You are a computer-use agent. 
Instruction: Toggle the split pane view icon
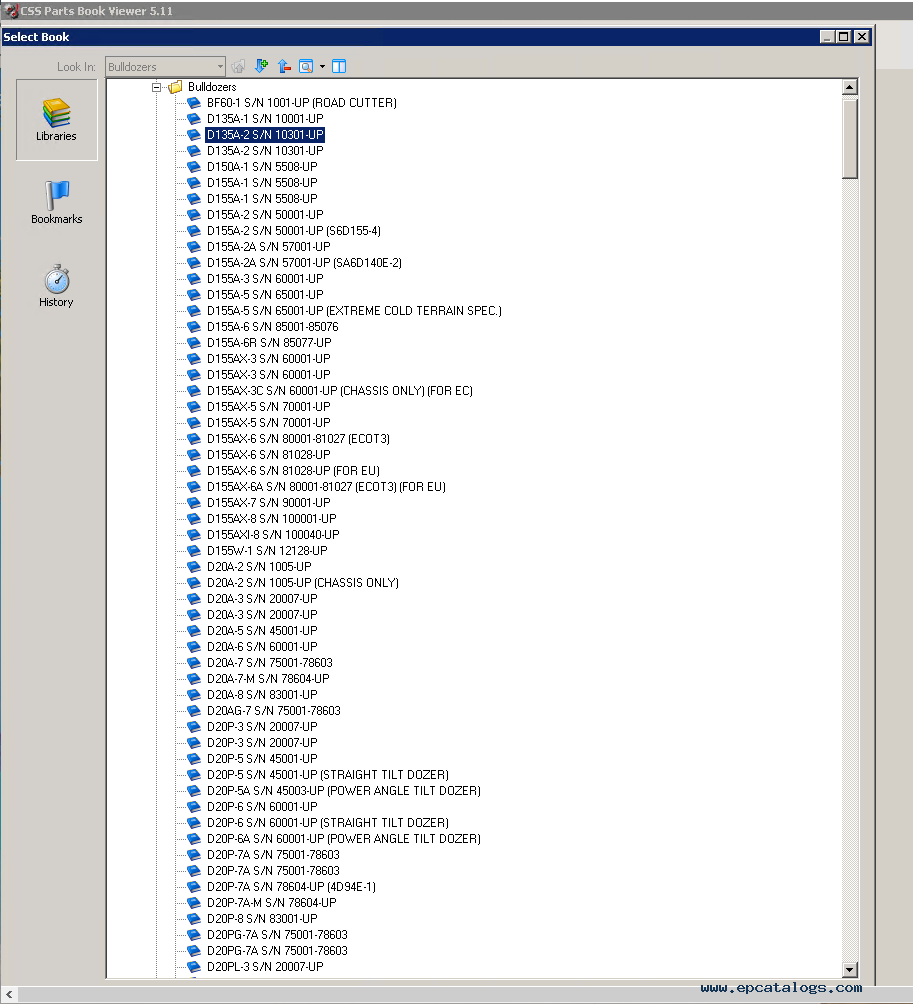(x=339, y=66)
